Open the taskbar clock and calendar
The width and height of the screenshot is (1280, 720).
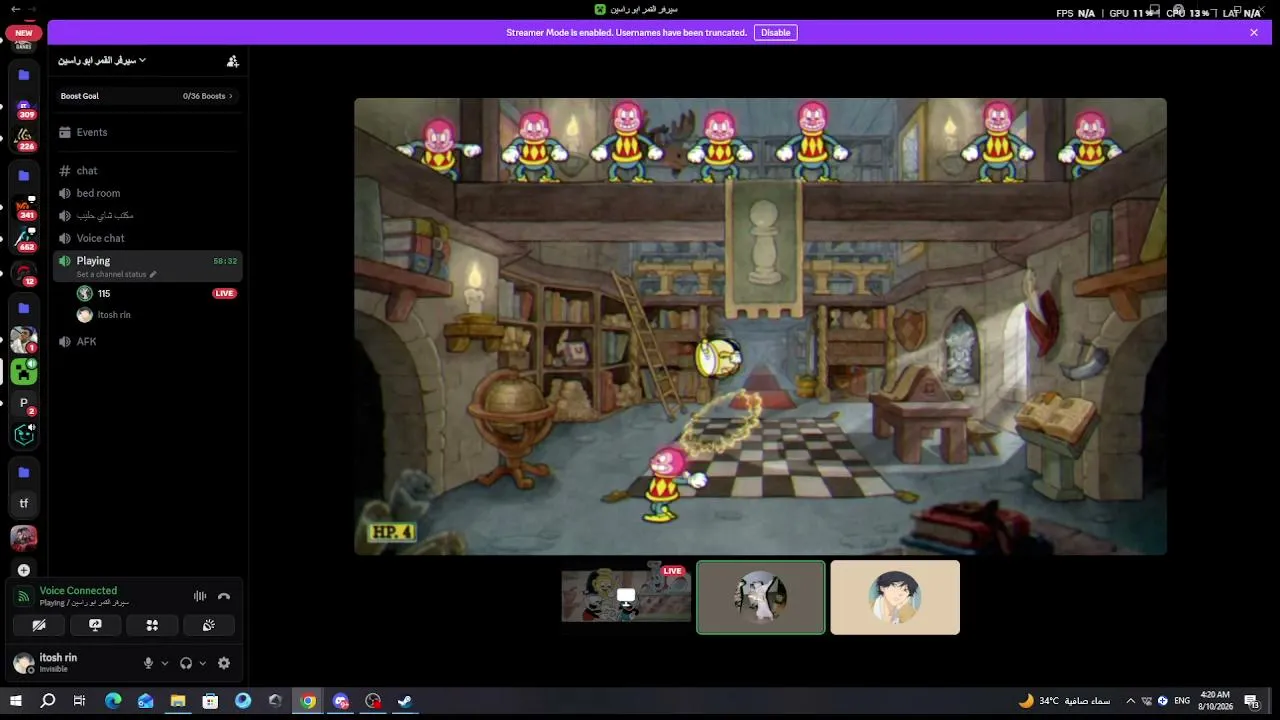1216,700
